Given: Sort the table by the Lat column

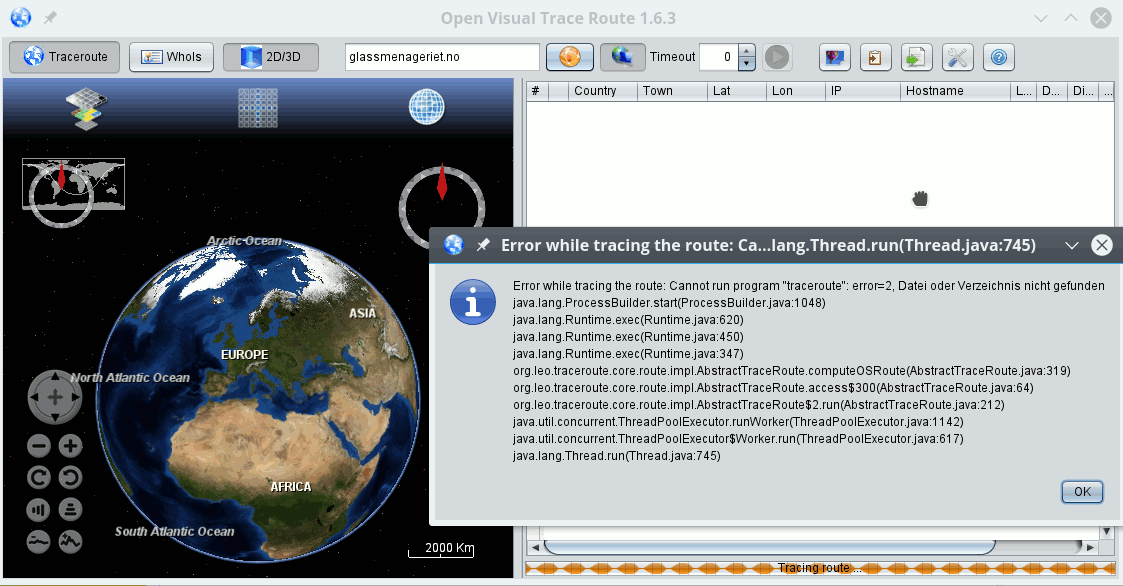Looking at the screenshot, I should click(x=736, y=91).
